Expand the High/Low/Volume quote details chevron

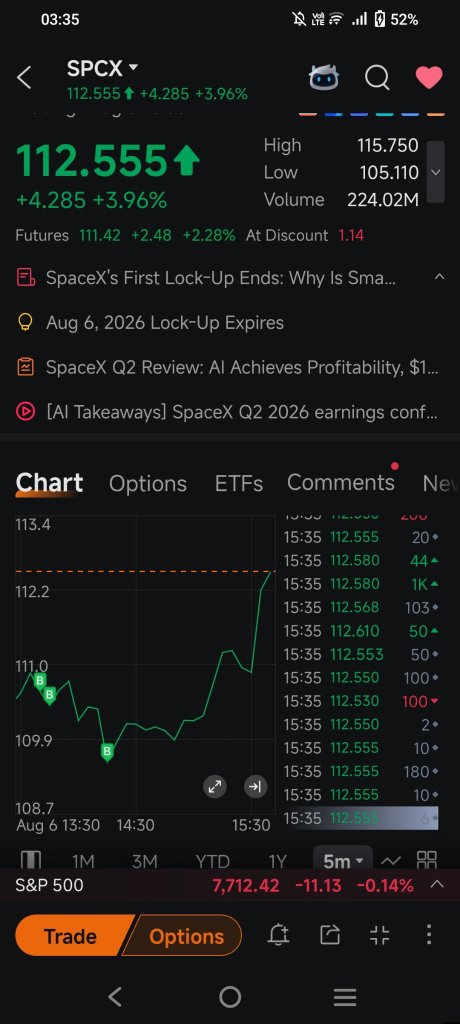(x=436, y=172)
